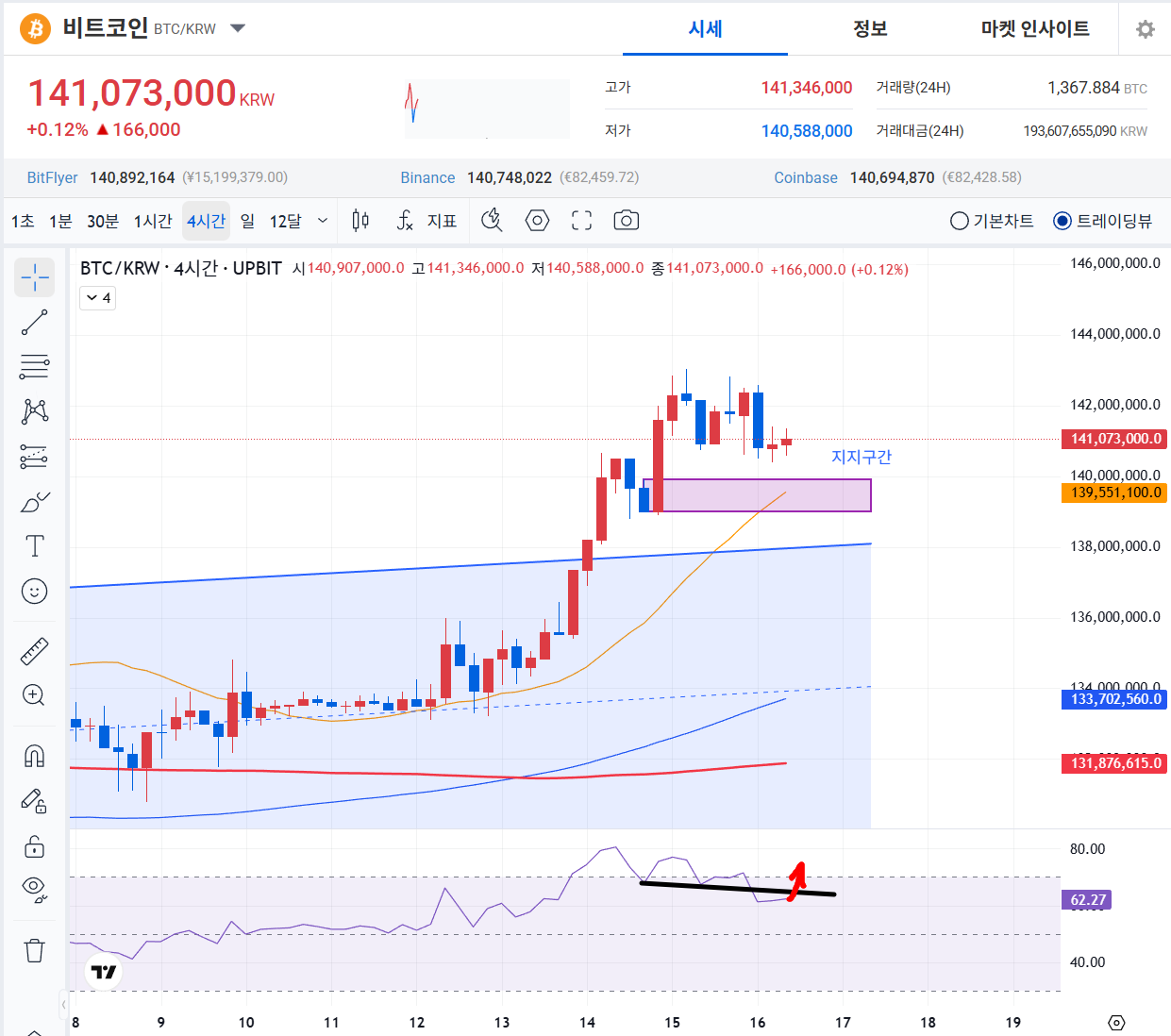Screen dimensions: 1171x1036
Task: Toggle drawings visibility eye icon
Action: [x=35, y=888]
